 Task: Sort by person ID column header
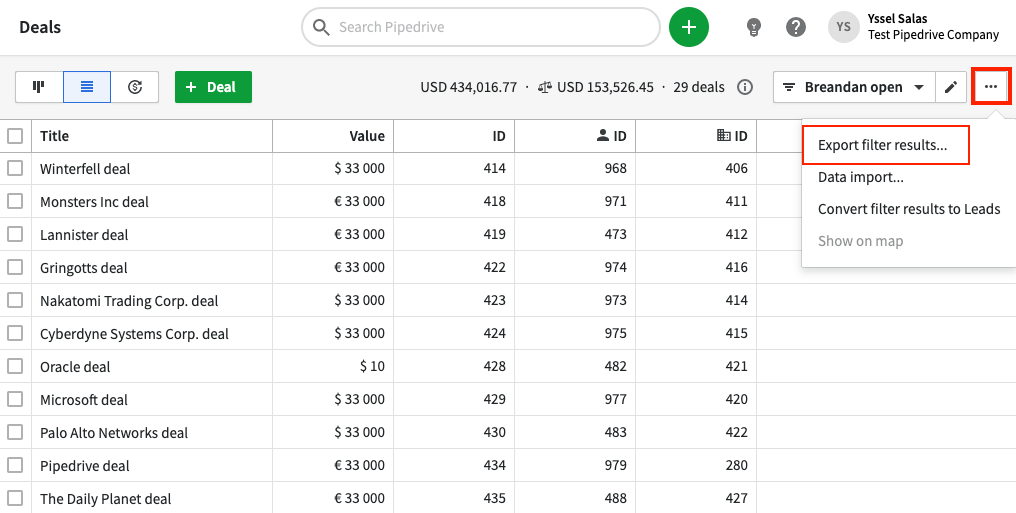click(611, 136)
